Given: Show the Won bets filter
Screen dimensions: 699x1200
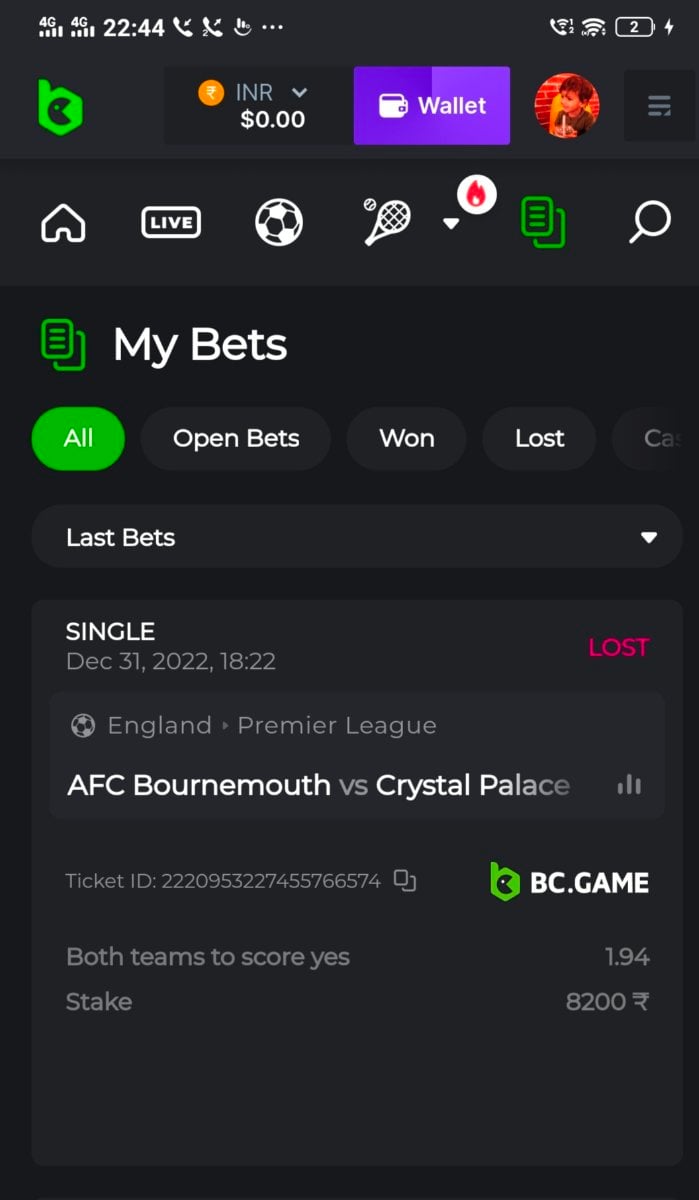Looking at the screenshot, I should [x=406, y=438].
